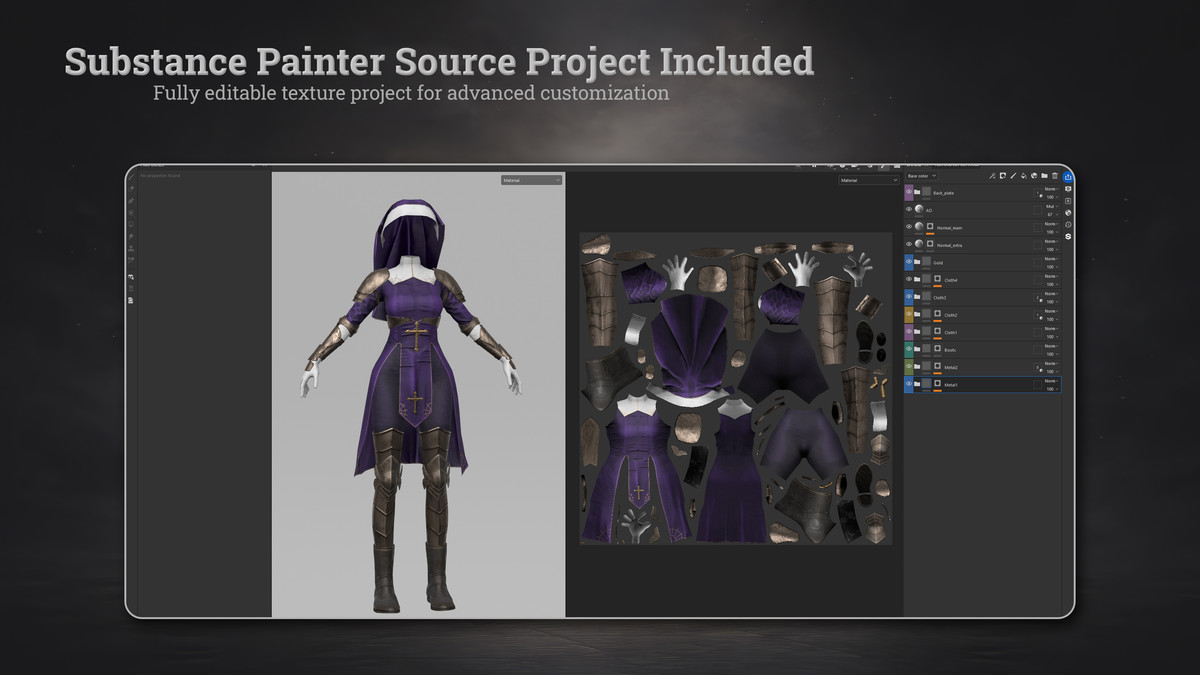Screen dimensions: 1200x675
Task: Click the Metal2 effects count badge
Action: pyautogui.click(x=1038, y=368)
